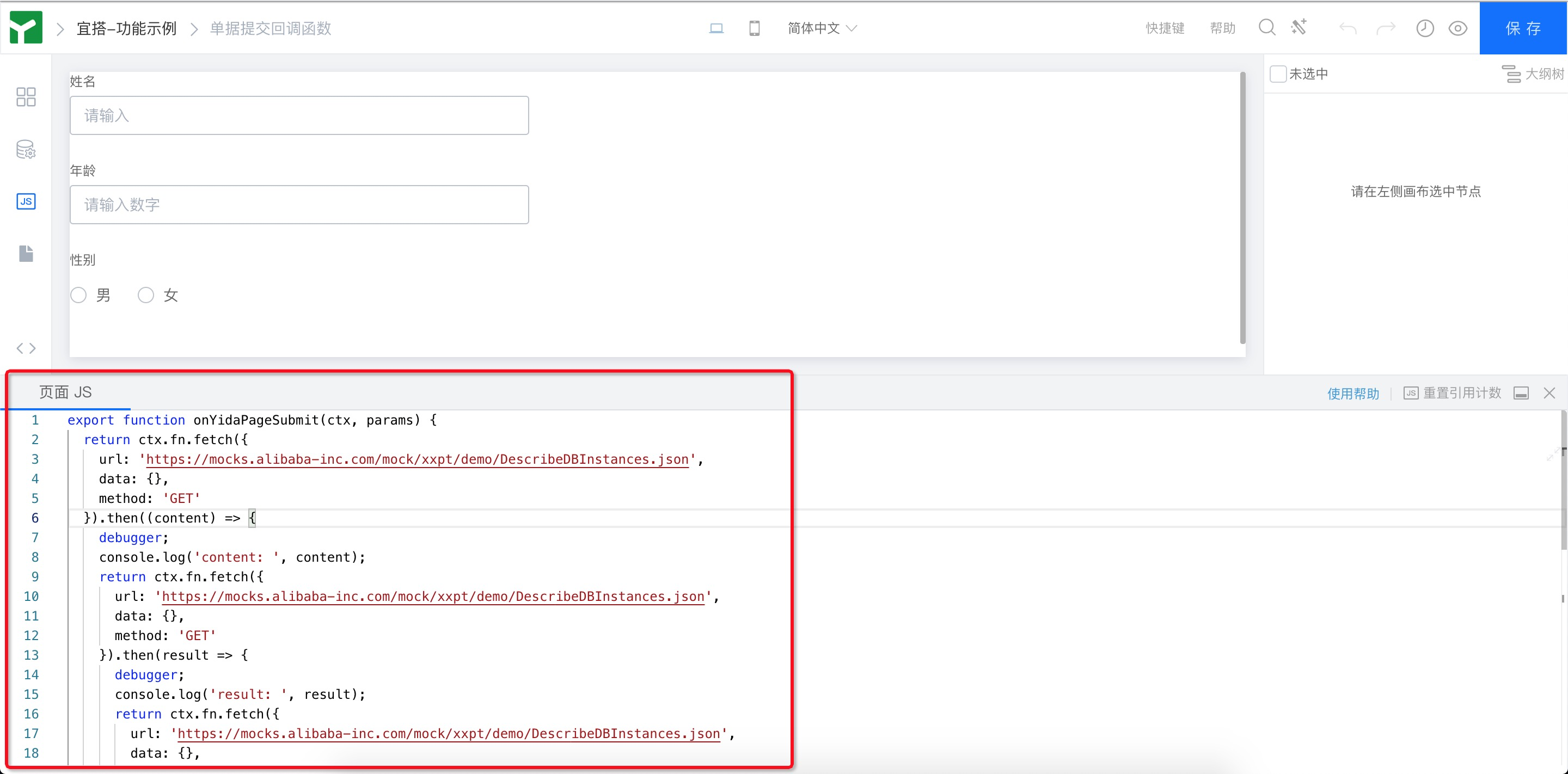Screen dimensions: 1568x774
Task: Open the 大纲树 outline tree
Action: [1533, 73]
